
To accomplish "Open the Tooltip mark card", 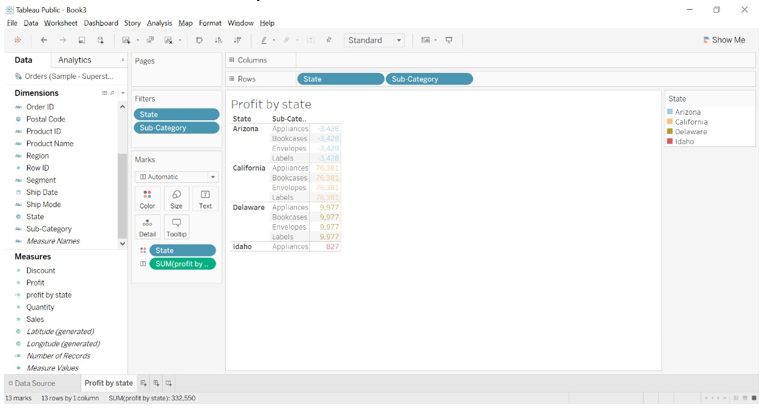I will 176,227.
